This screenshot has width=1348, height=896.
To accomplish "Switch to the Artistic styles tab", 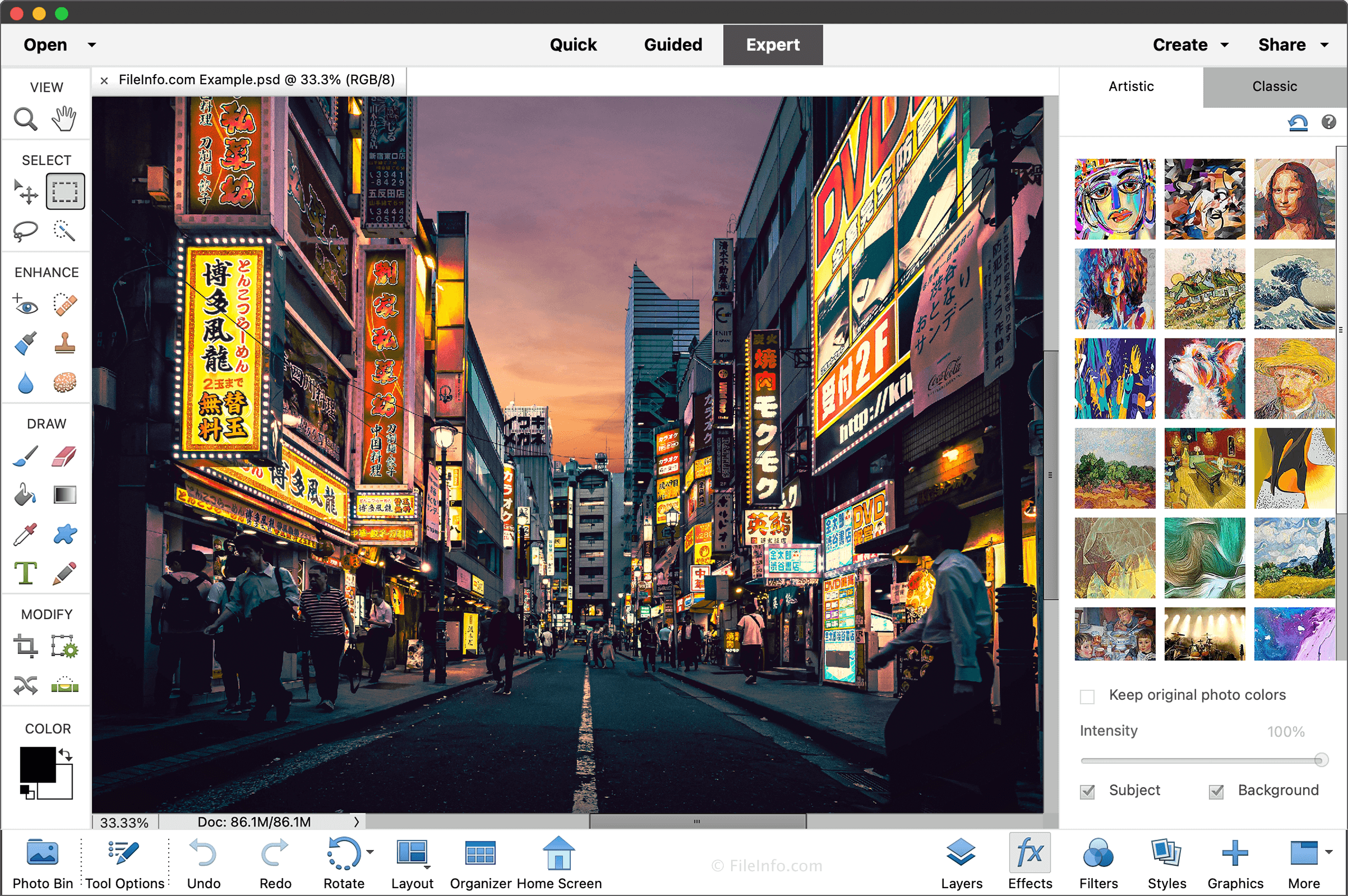I will pyautogui.click(x=1131, y=85).
